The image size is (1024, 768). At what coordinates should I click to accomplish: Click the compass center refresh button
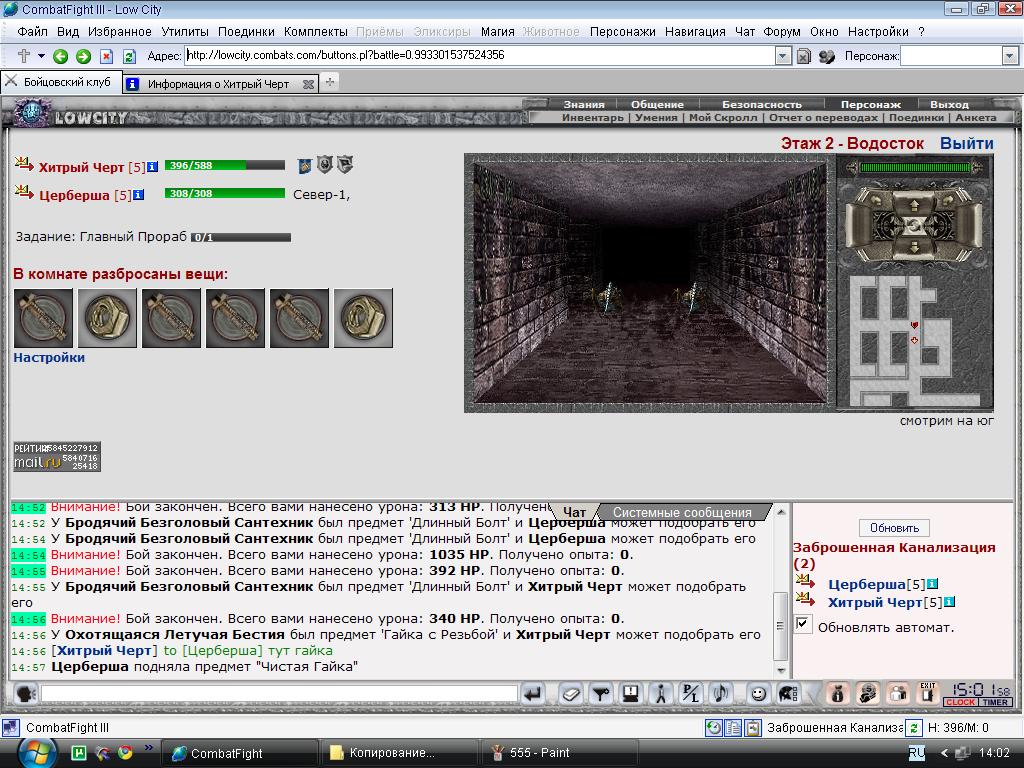click(x=914, y=225)
